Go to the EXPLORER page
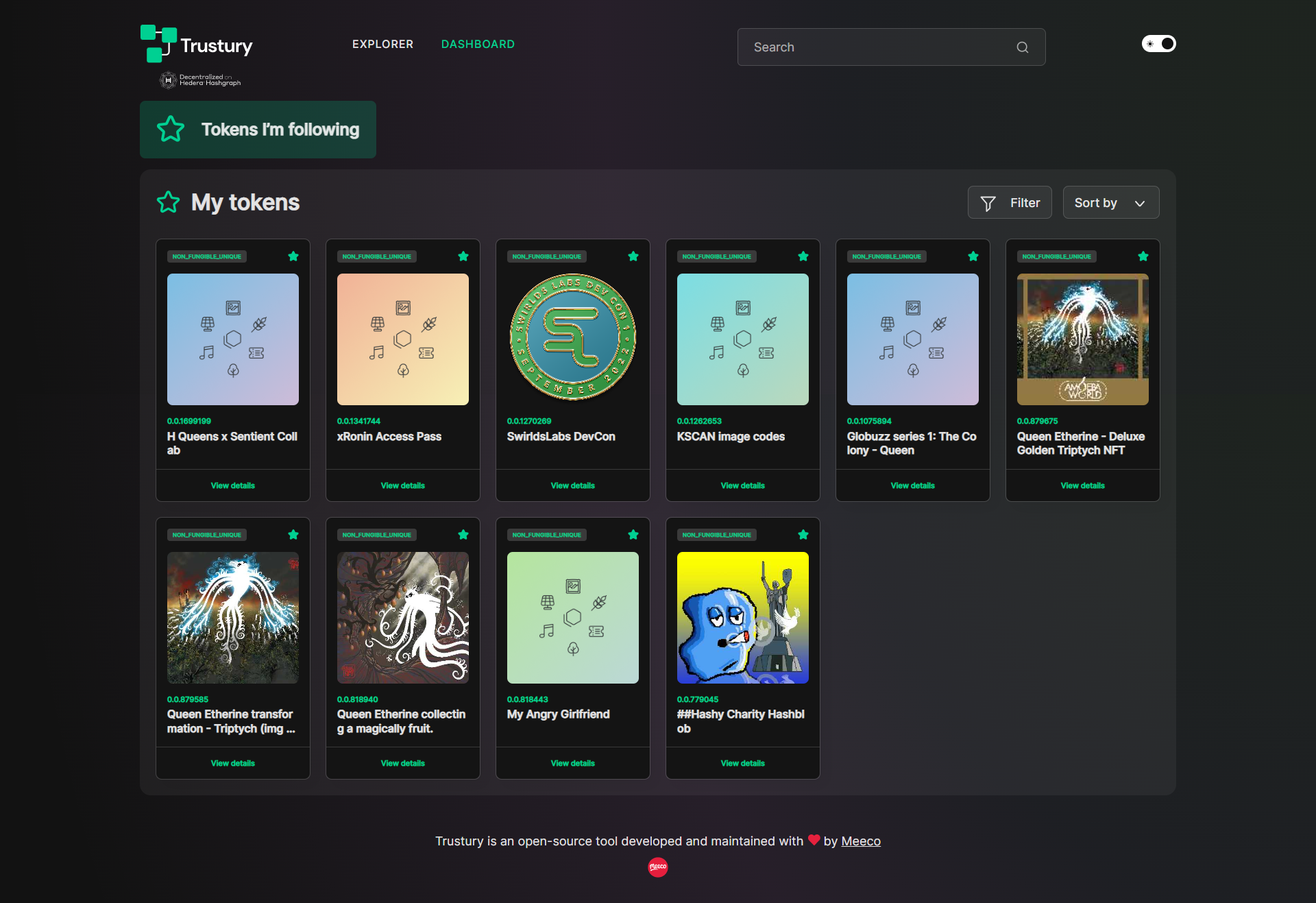Image resolution: width=1316 pixels, height=903 pixels. click(x=382, y=44)
